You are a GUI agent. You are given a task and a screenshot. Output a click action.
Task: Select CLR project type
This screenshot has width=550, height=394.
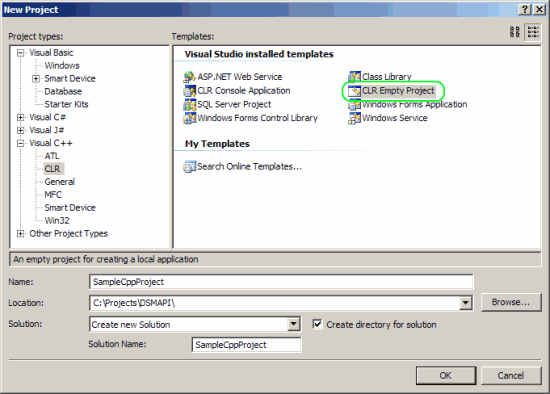(53, 169)
